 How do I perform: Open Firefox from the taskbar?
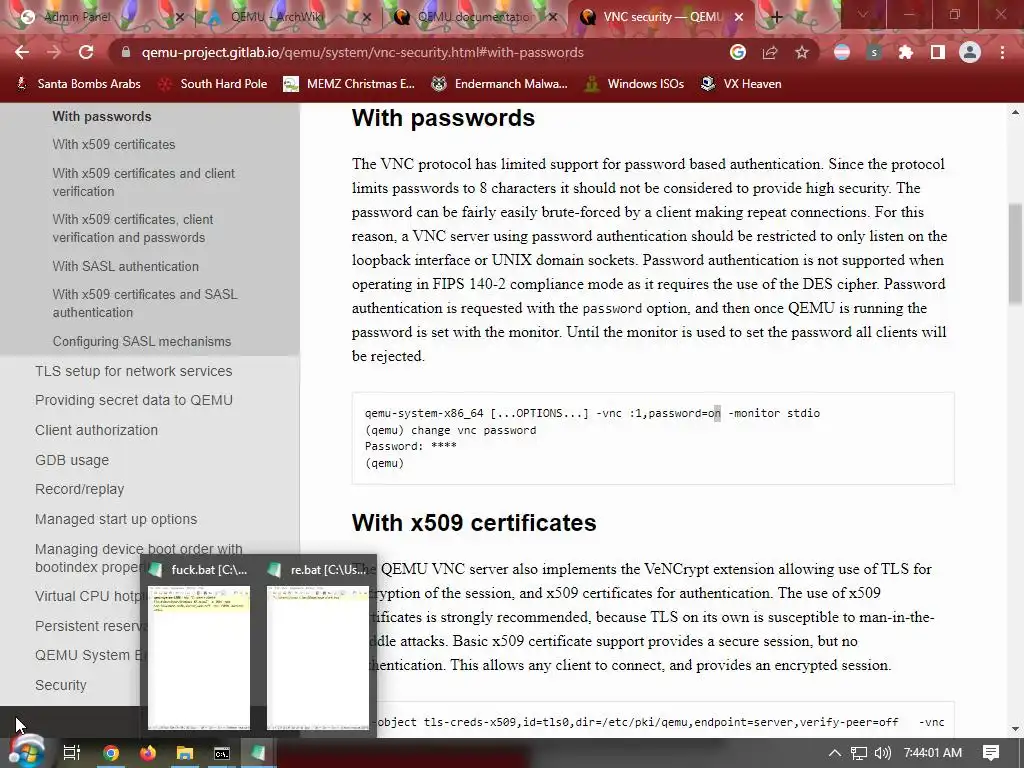tap(148, 753)
